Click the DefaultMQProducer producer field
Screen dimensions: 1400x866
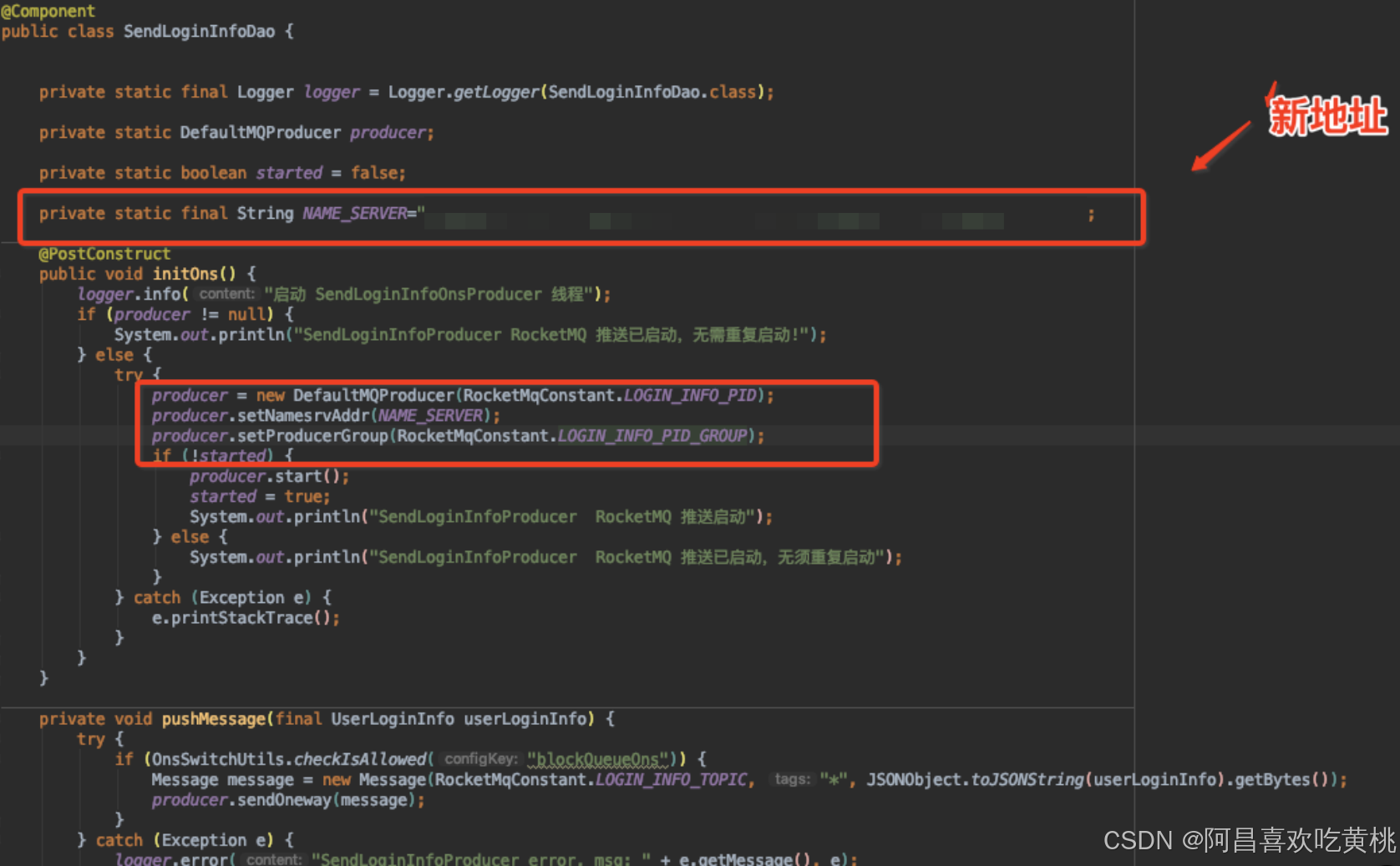click(236, 132)
